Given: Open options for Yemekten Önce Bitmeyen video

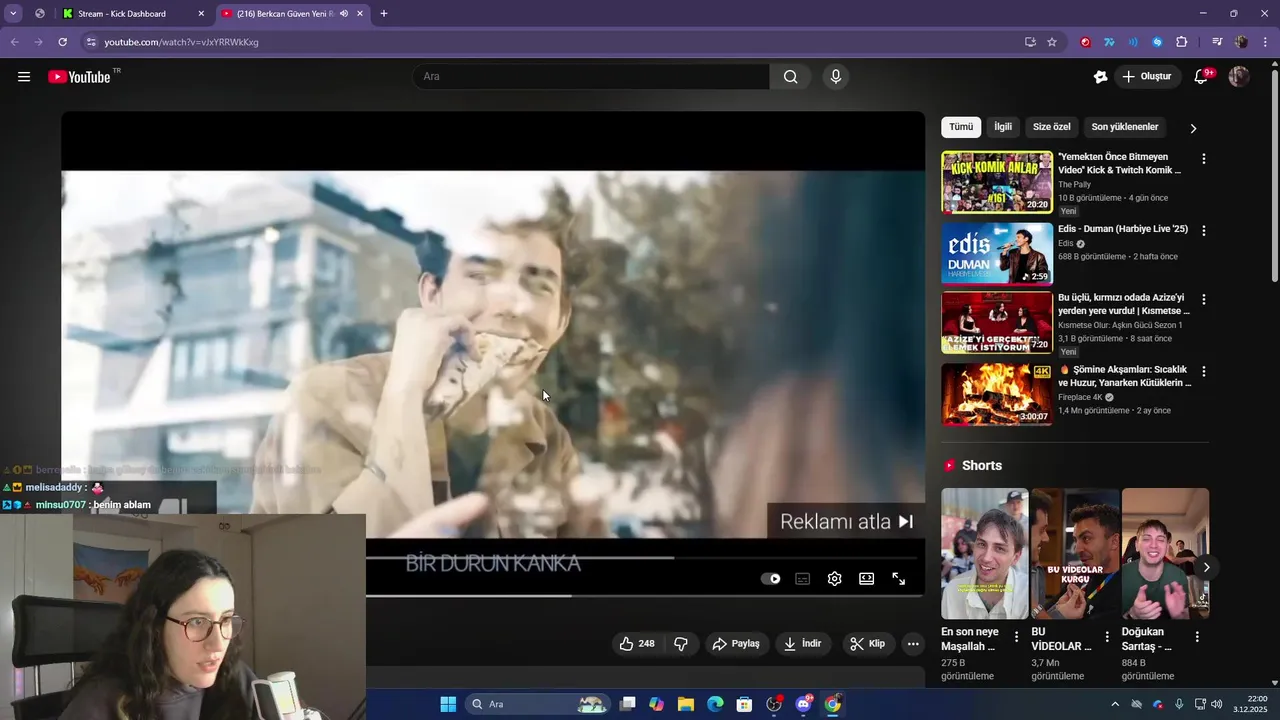Looking at the screenshot, I should (x=1204, y=159).
